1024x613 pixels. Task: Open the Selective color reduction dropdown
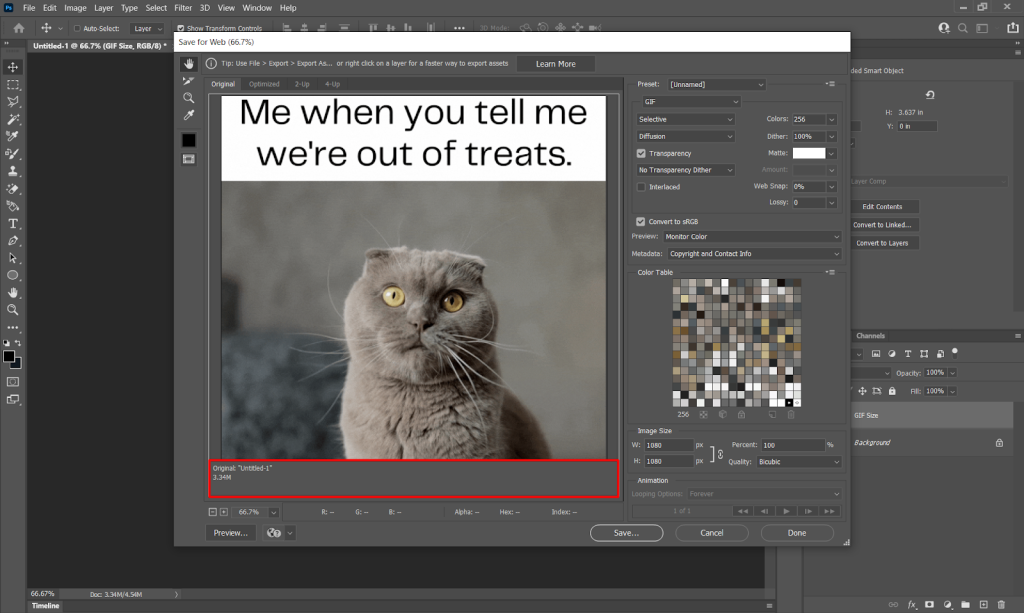[x=686, y=119]
